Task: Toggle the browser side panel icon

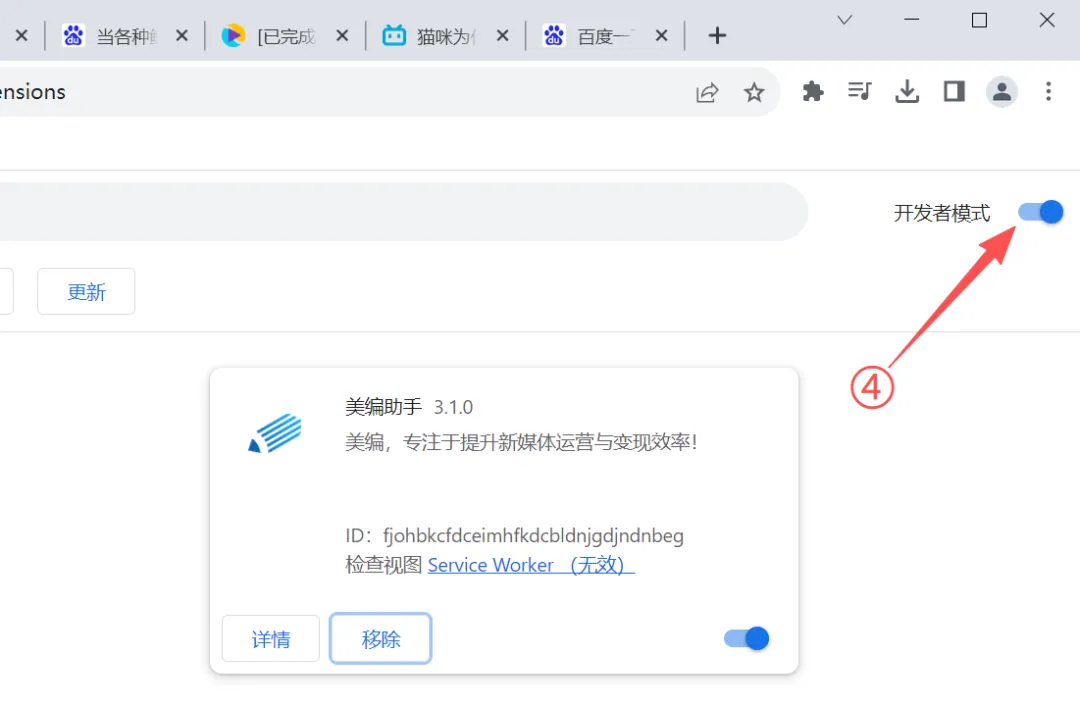Action: (954, 92)
